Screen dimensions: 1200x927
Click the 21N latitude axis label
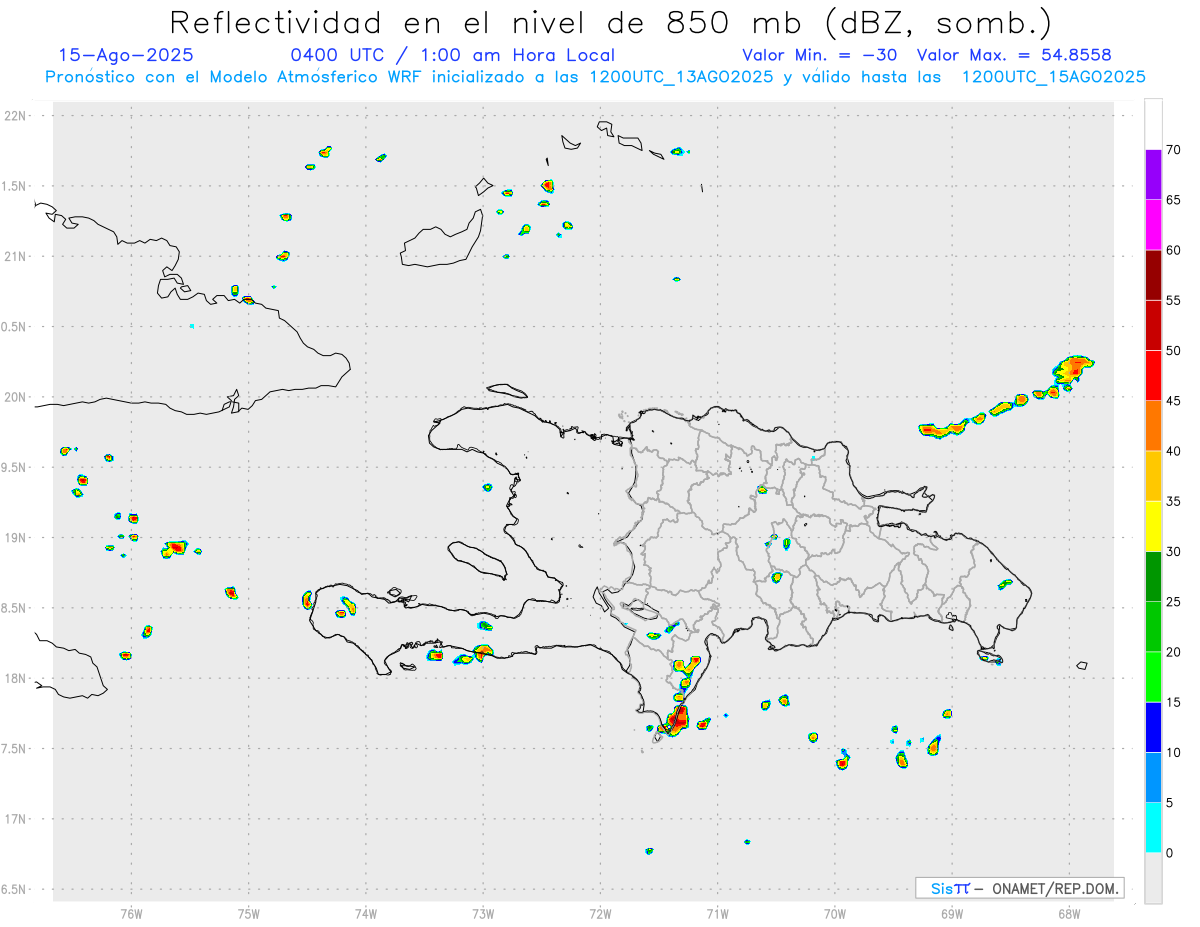click(x=16, y=257)
